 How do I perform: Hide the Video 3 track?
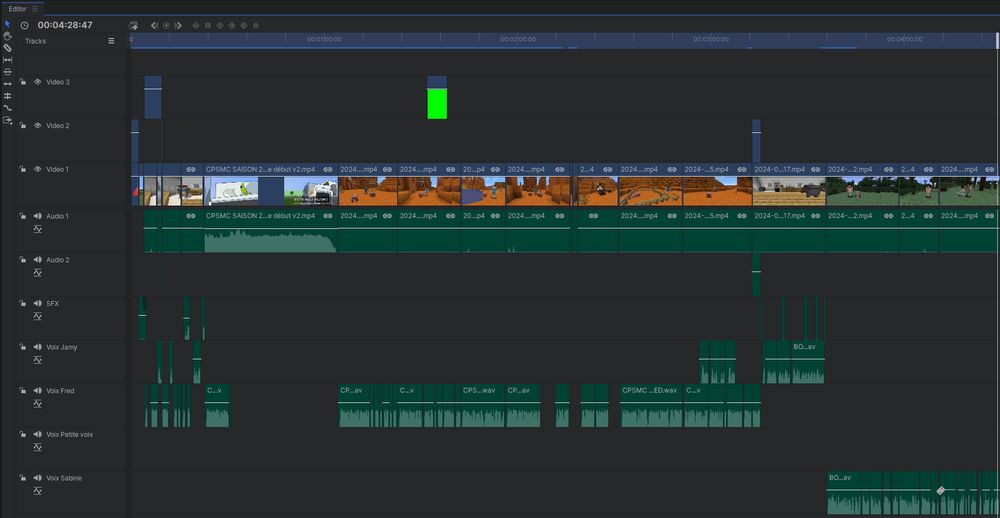(x=38, y=82)
